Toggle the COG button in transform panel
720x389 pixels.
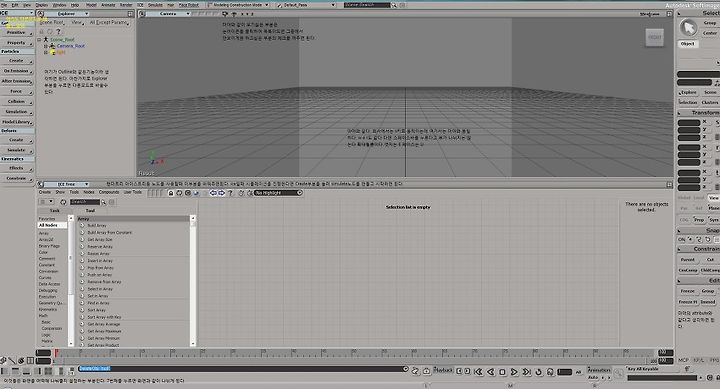pos(684,220)
